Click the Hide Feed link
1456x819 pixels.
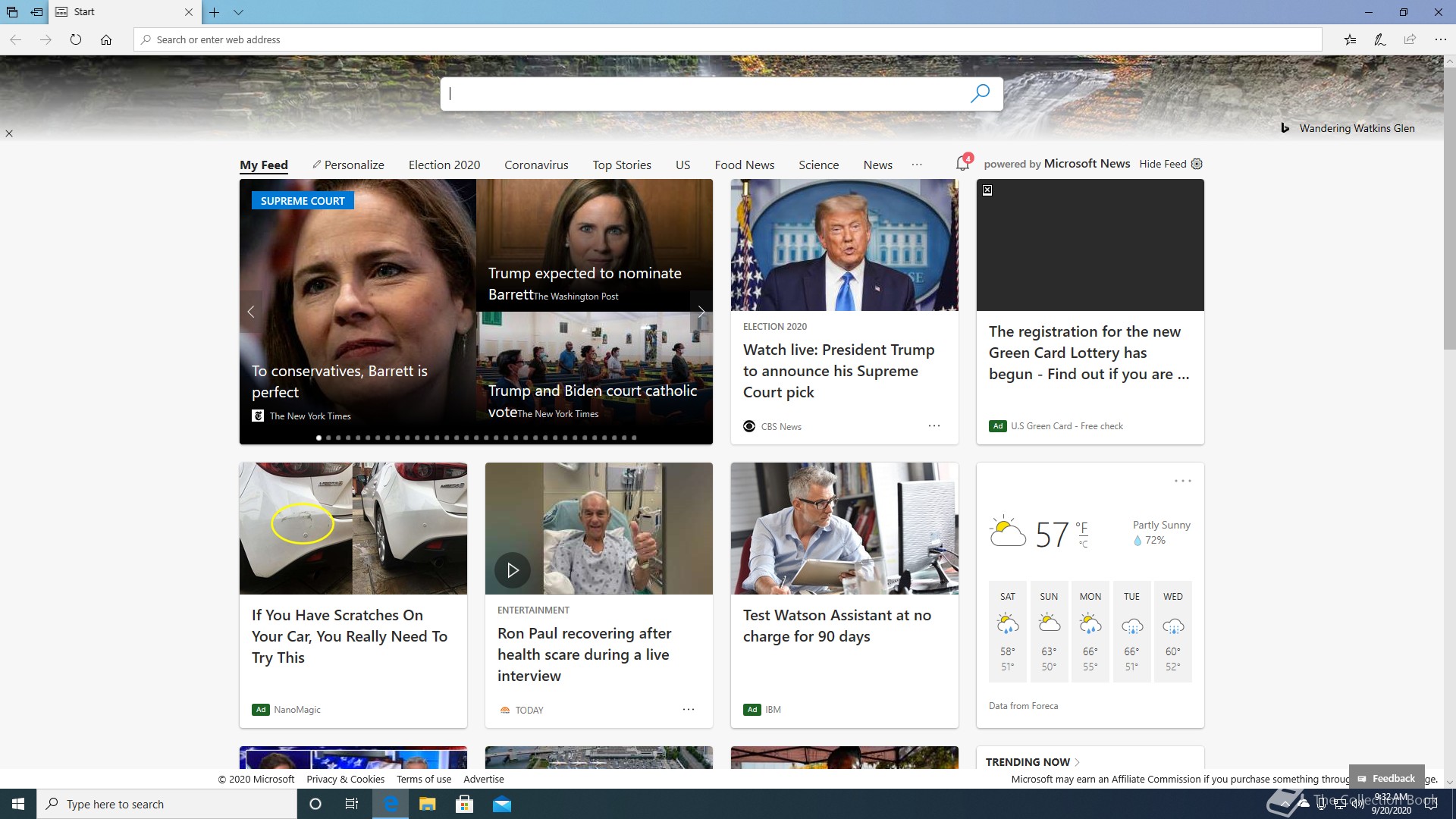point(1163,164)
